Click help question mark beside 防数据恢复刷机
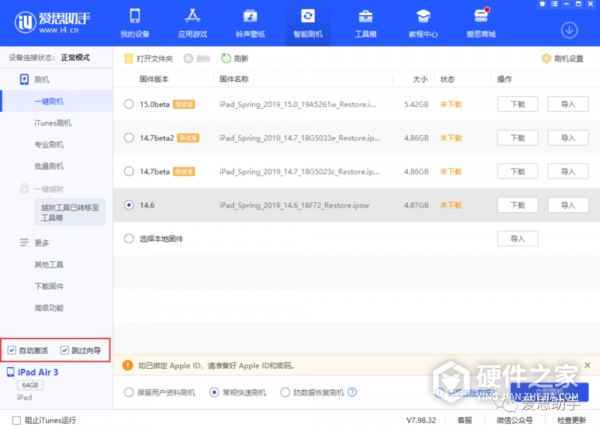 pyautogui.click(x=352, y=392)
